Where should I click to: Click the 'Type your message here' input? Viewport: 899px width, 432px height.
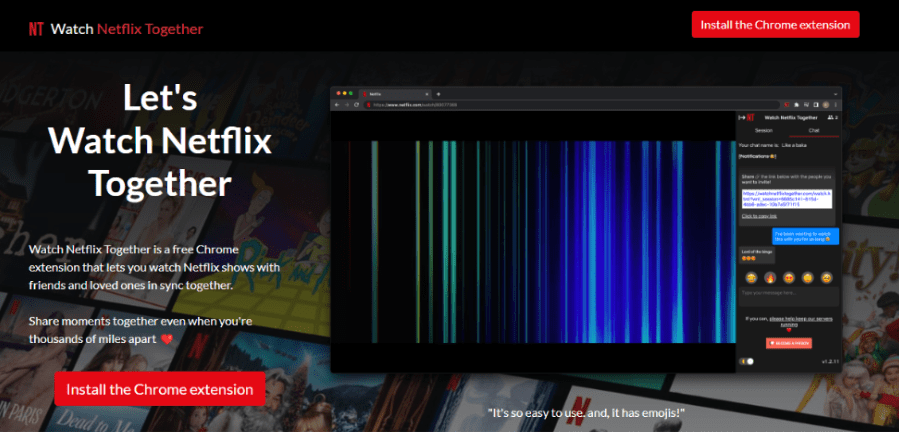pyautogui.click(x=788, y=297)
